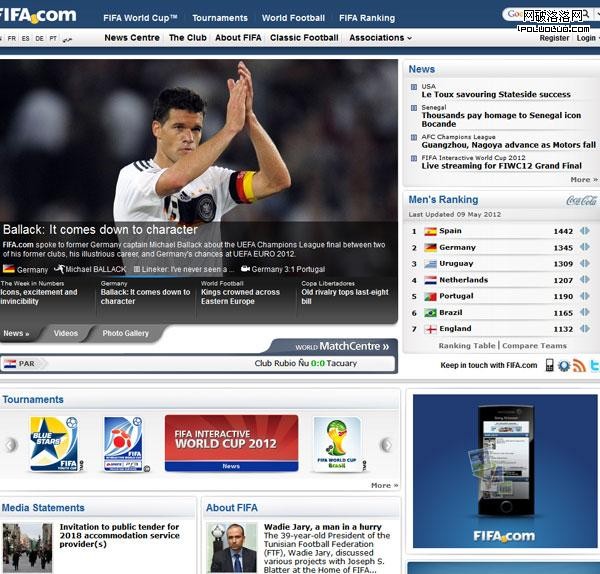
Task: Open the FIFA Ranking menu
Action: pyautogui.click(x=367, y=18)
